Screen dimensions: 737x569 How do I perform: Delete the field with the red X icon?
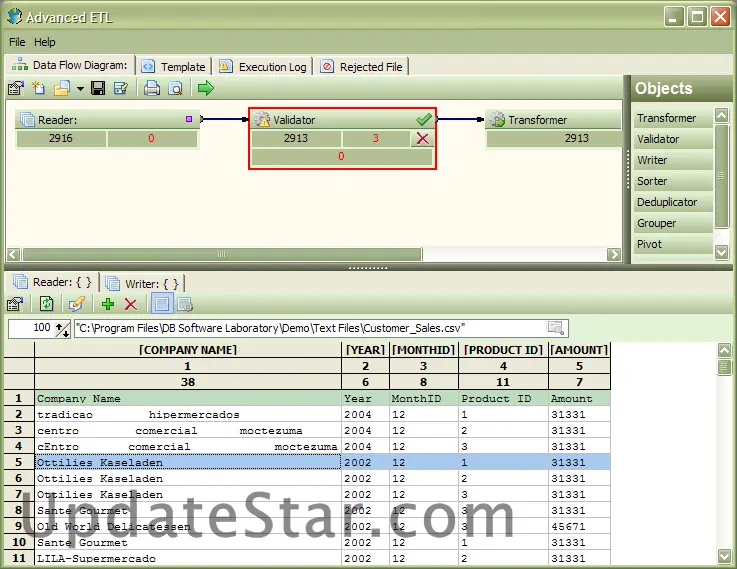[131, 304]
